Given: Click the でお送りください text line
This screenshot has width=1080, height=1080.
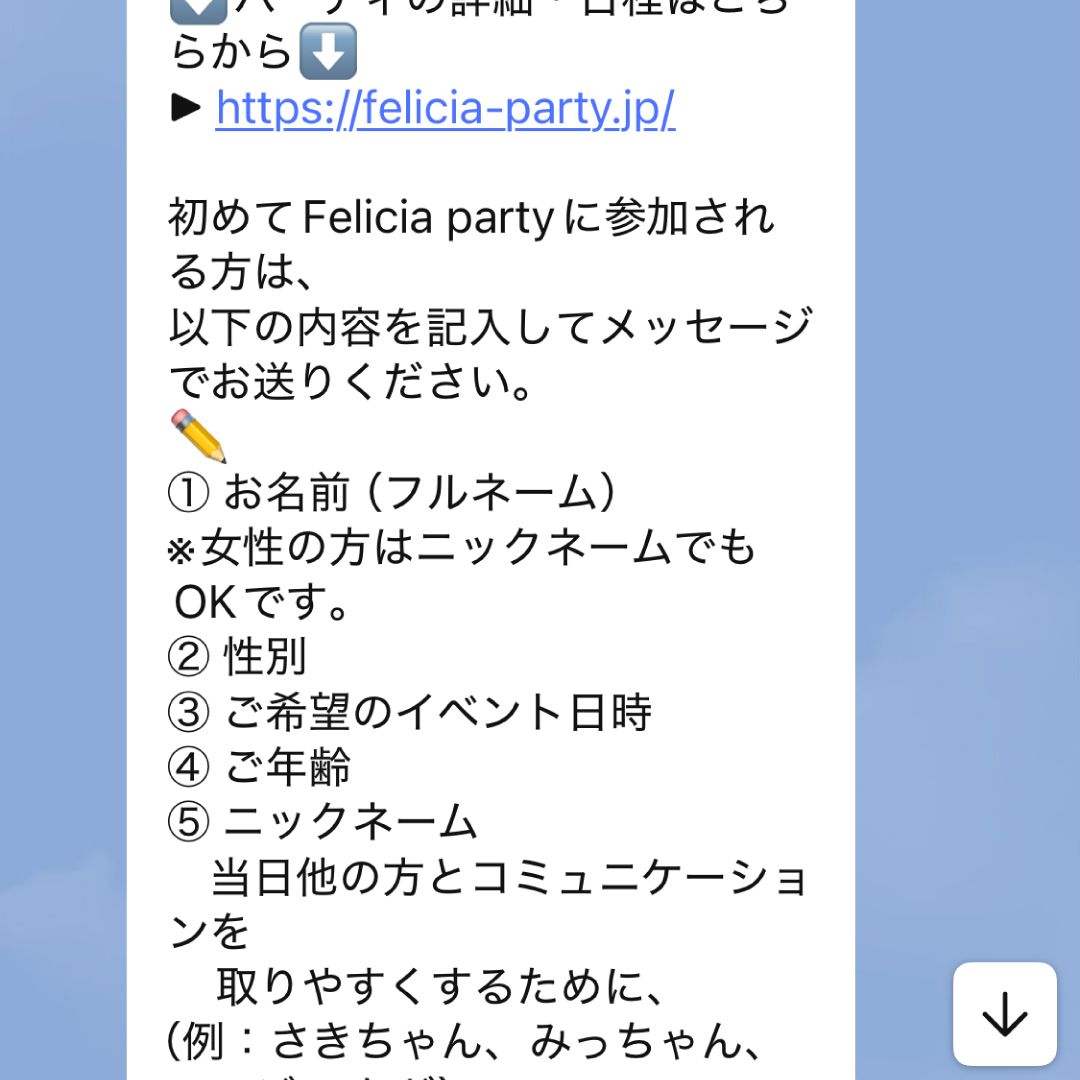Looking at the screenshot, I should pyautogui.click(x=350, y=382).
